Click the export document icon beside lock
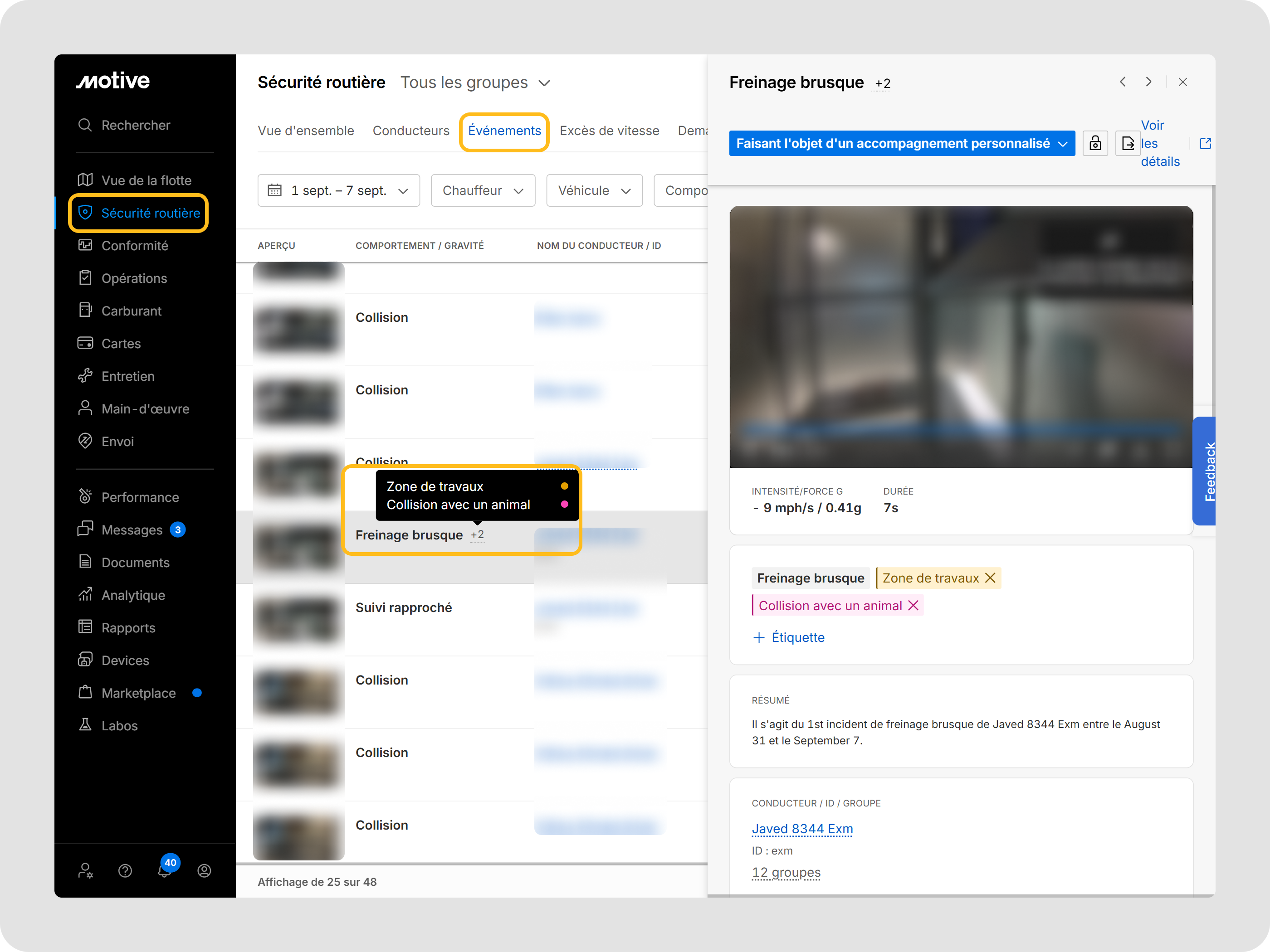 coord(1127,143)
